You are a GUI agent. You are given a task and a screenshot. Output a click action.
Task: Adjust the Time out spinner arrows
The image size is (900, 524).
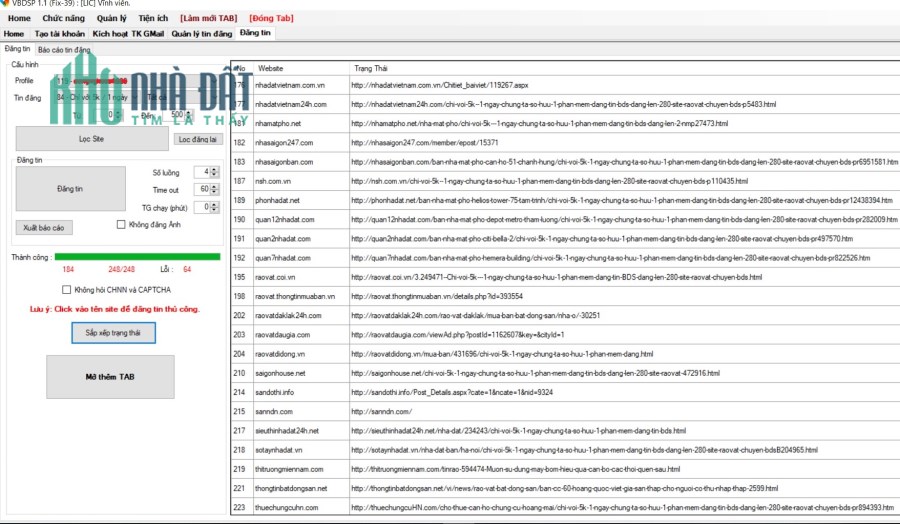tap(215, 189)
